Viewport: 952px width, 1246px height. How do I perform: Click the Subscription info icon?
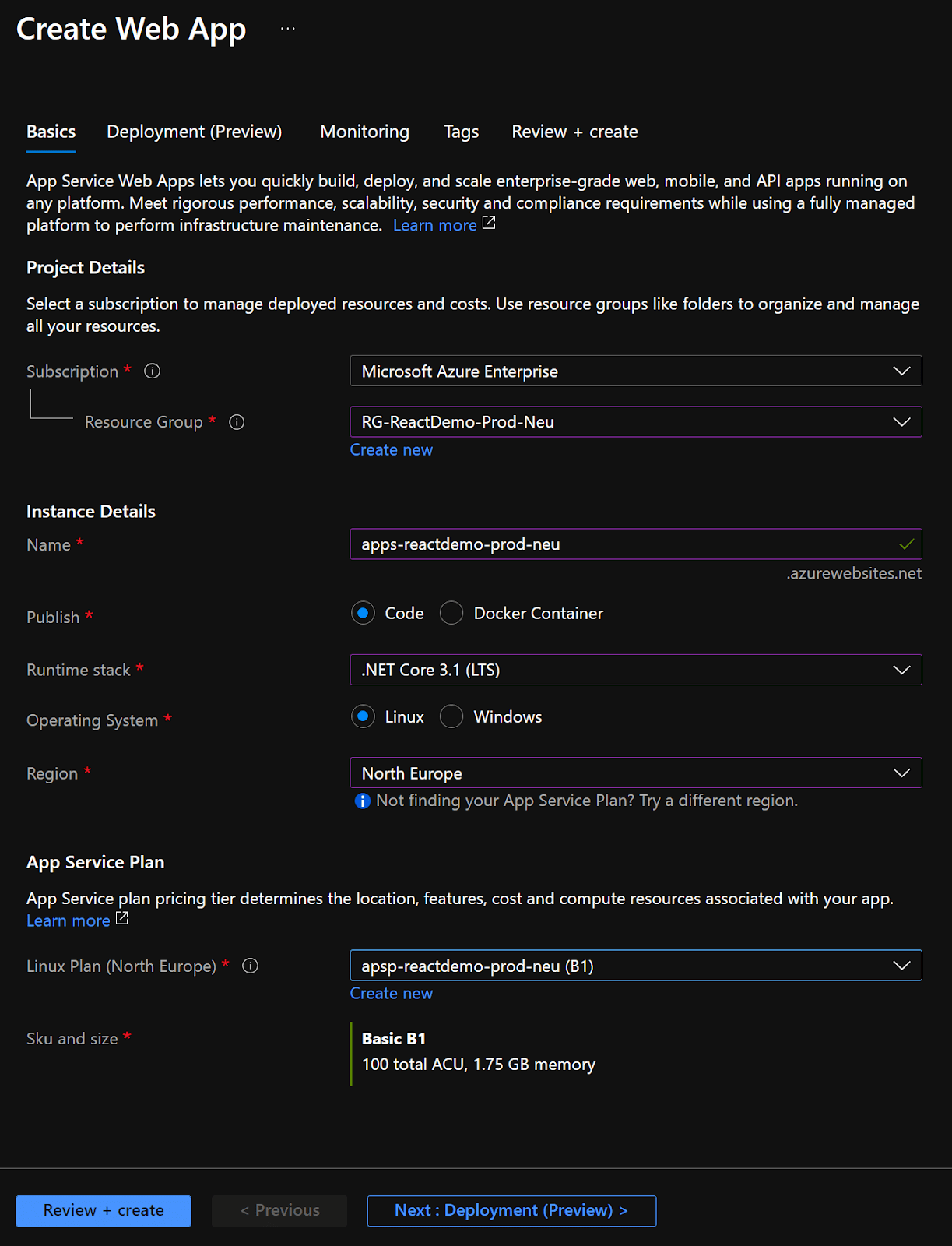153,371
